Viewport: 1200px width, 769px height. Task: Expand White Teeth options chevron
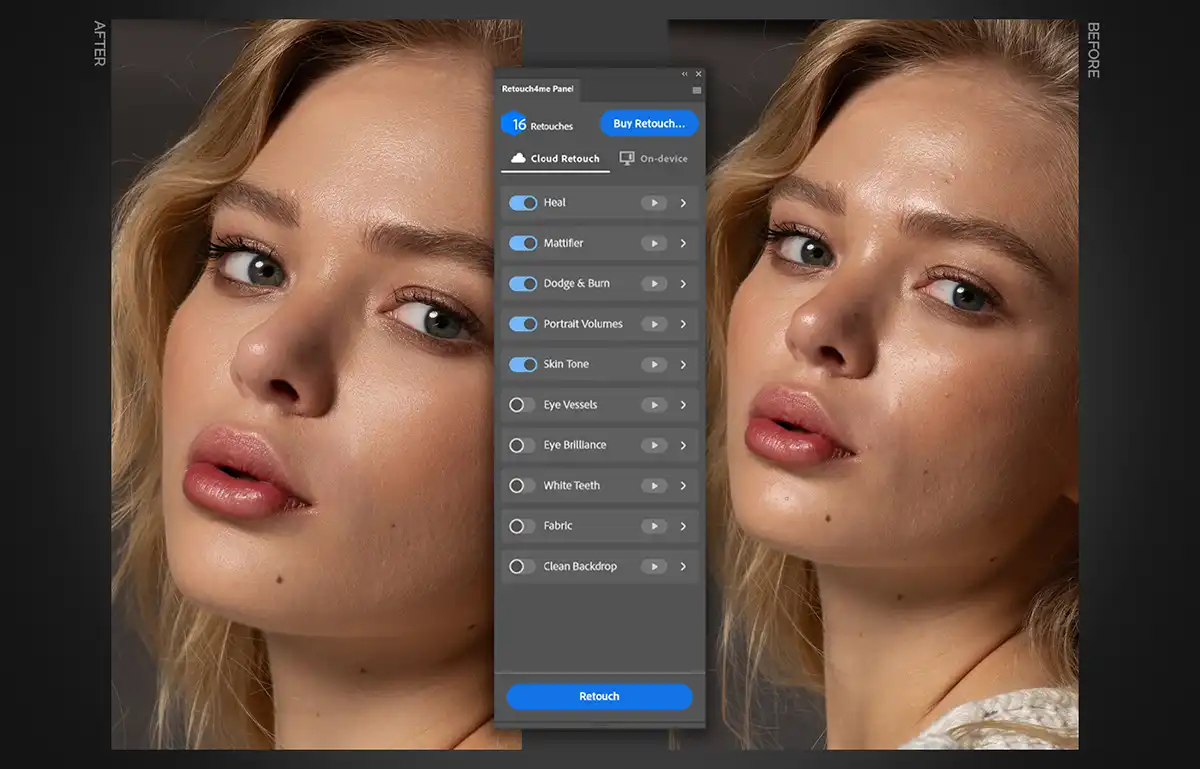point(684,486)
